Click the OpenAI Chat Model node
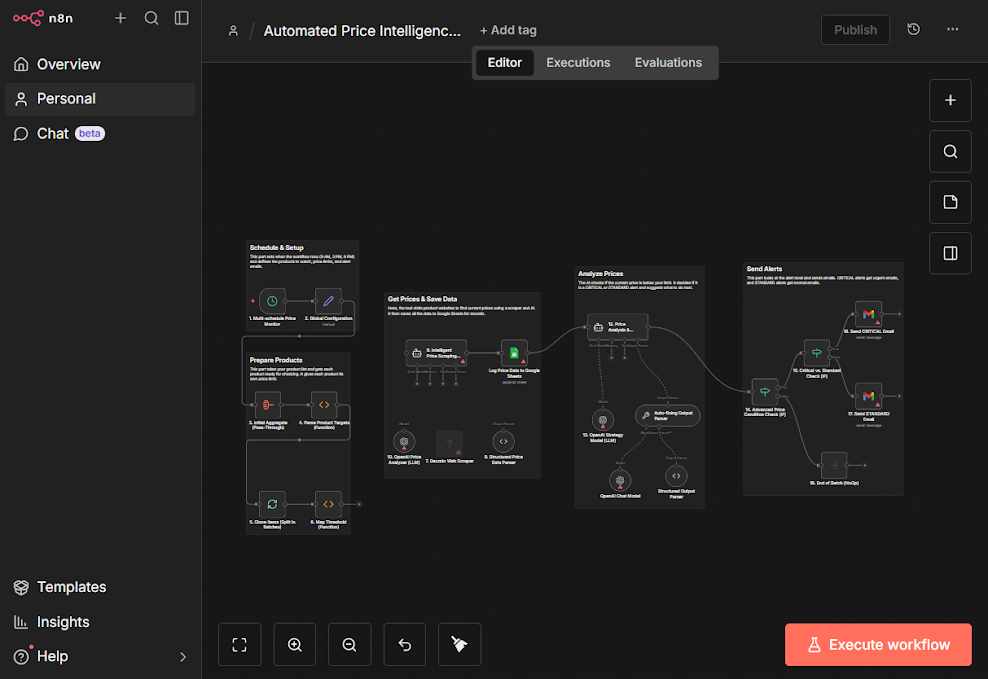 coord(620,478)
